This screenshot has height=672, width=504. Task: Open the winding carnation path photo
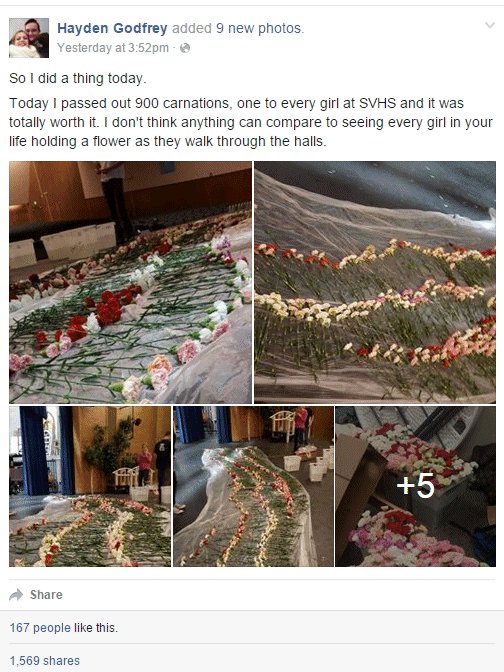pos(253,486)
